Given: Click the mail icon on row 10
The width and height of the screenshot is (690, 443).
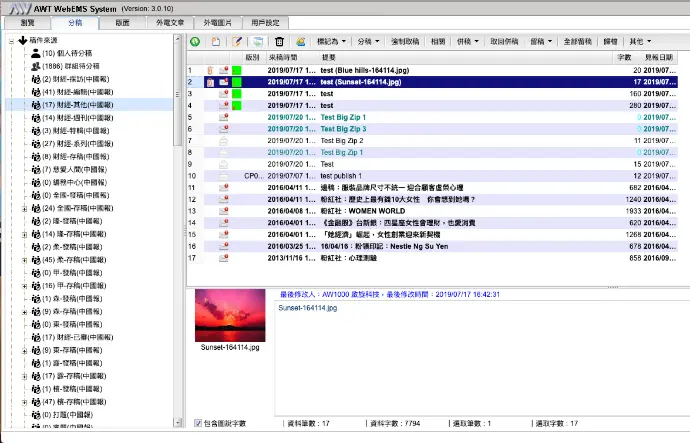Looking at the screenshot, I should (x=223, y=175).
